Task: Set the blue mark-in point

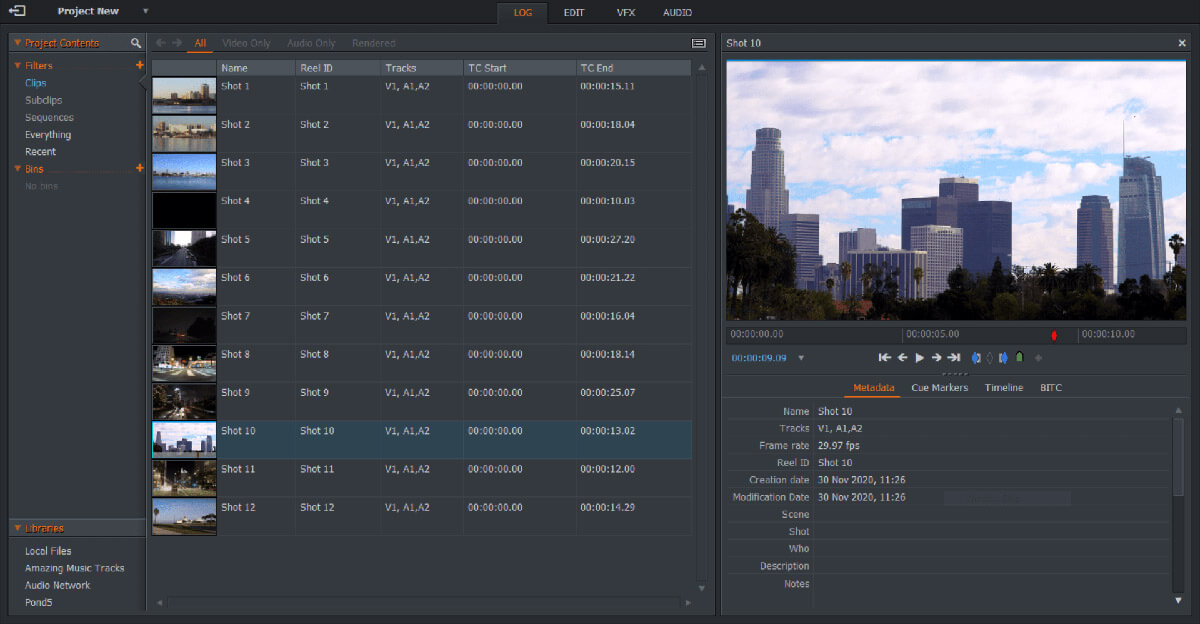Action: click(x=976, y=358)
